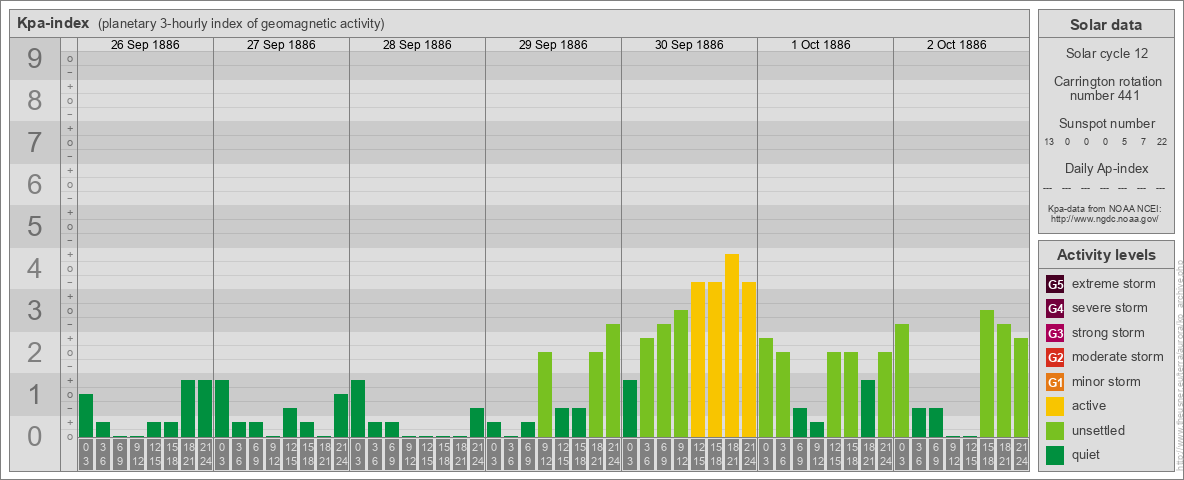The image size is (1184, 480).
Task: Click the 'Sunspot number' label
Action: tap(1106, 124)
